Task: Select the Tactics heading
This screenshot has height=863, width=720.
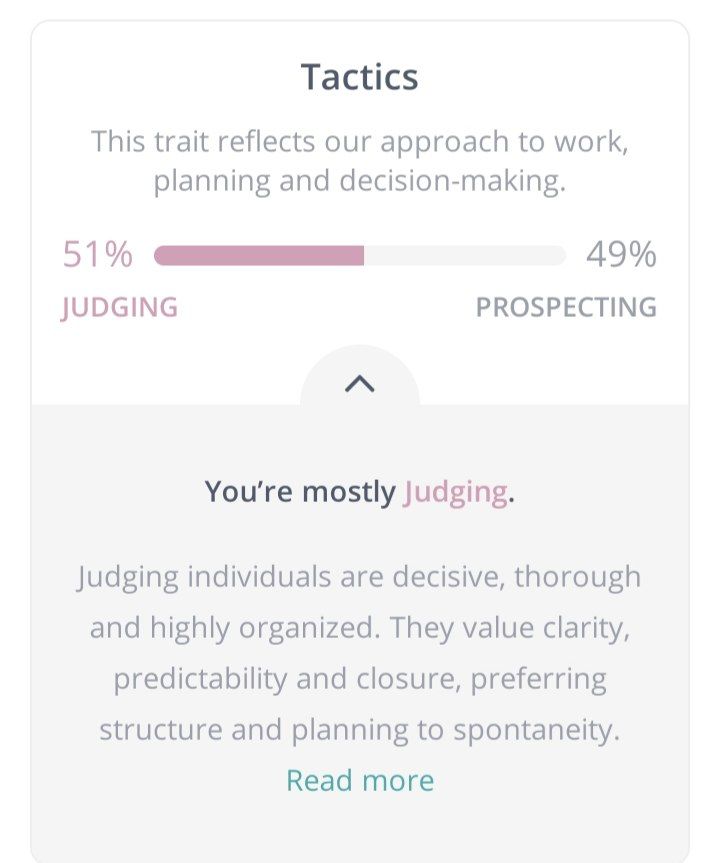Action: [x=359, y=77]
